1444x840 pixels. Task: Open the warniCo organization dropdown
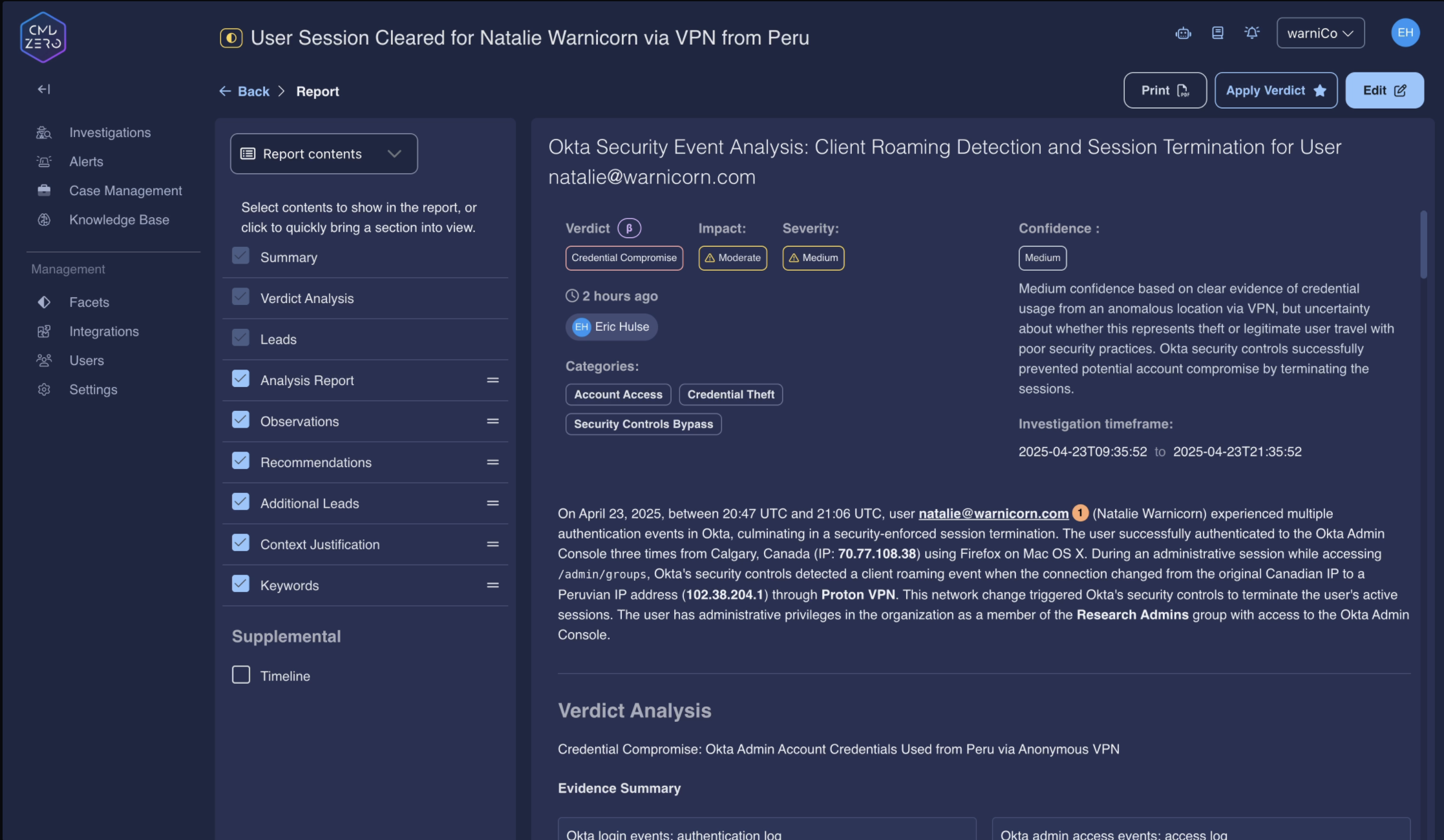coord(1320,33)
